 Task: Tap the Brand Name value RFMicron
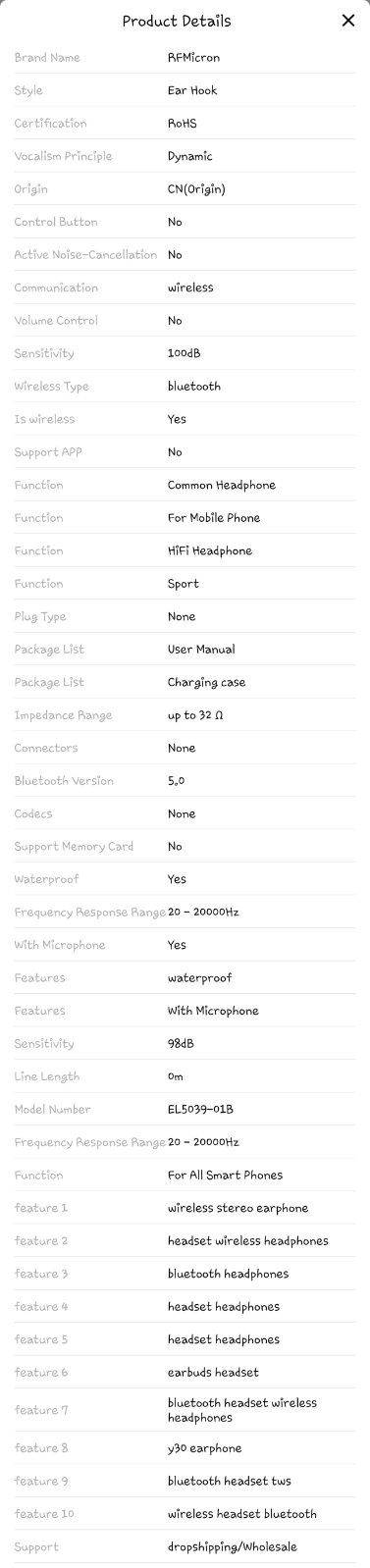[x=193, y=58]
